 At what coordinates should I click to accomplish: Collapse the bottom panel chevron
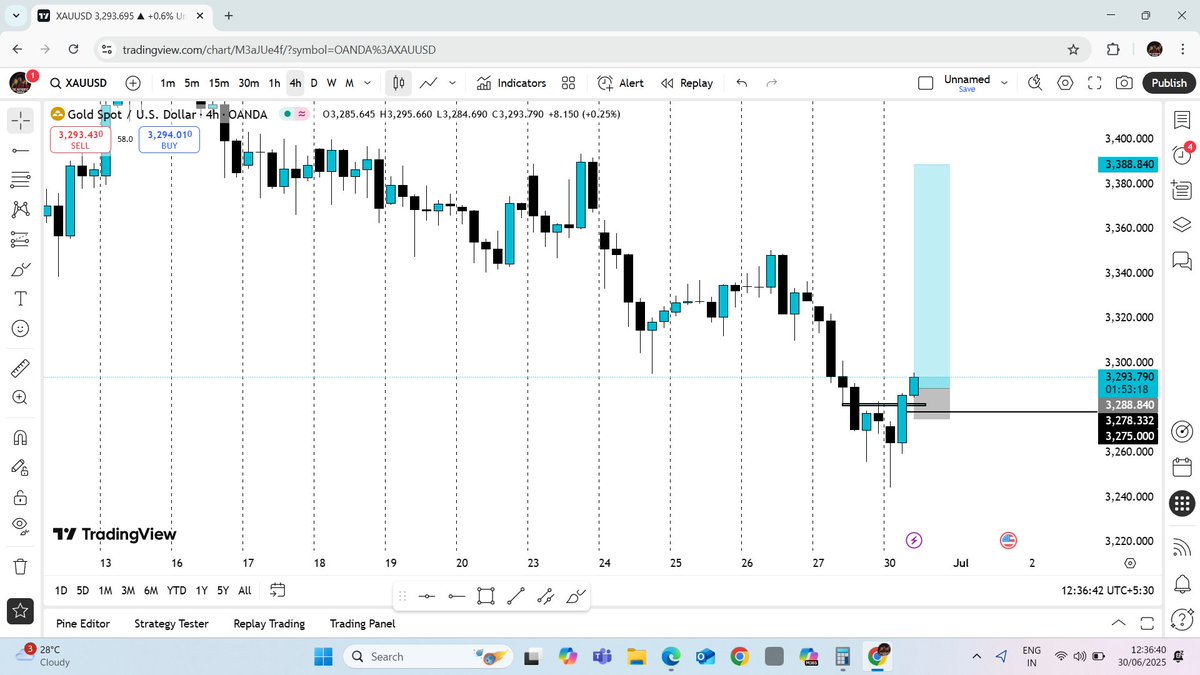tap(1118, 623)
